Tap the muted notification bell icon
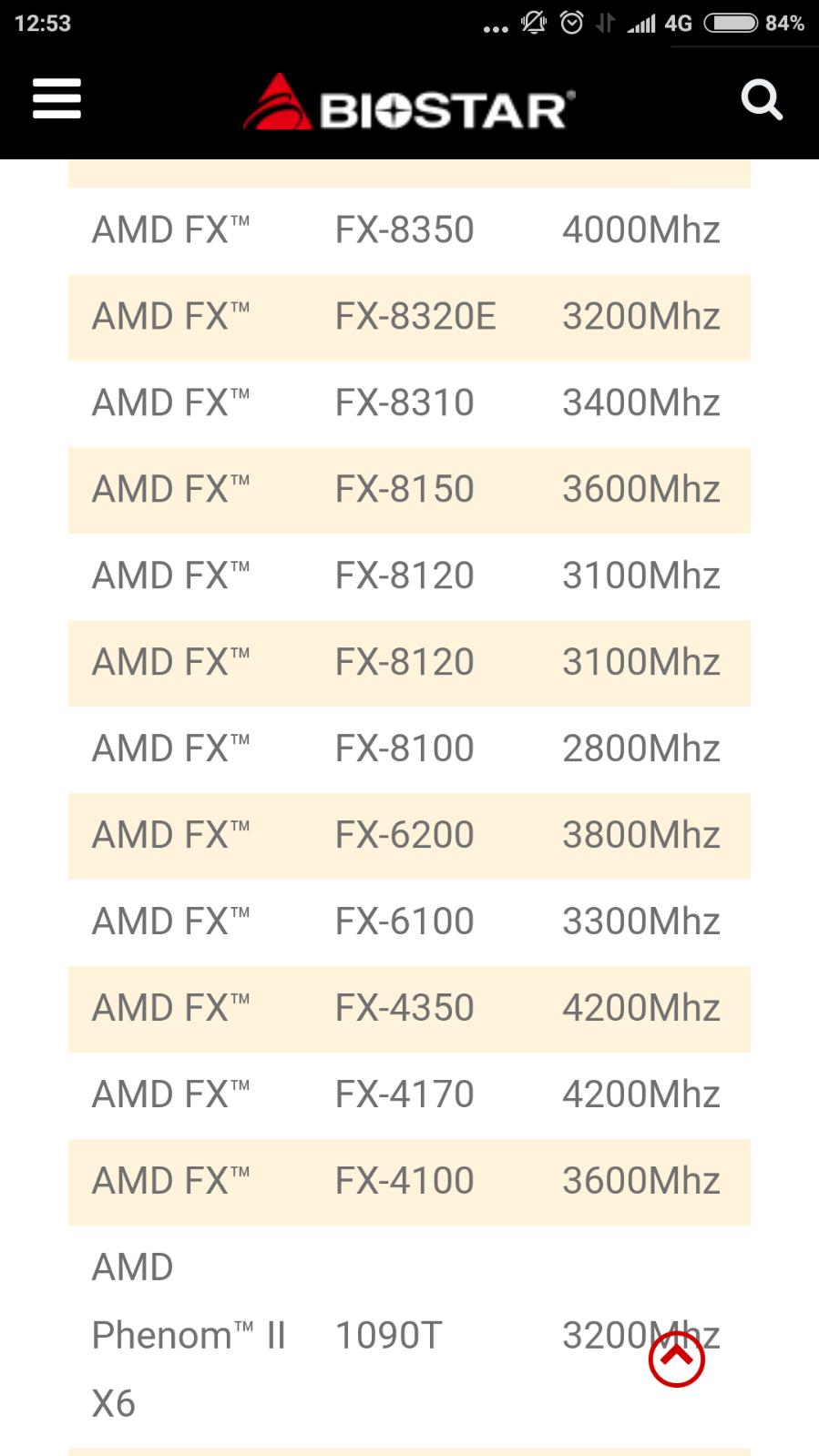The width and height of the screenshot is (819, 1456). pyautogui.click(x=533, y=23)
